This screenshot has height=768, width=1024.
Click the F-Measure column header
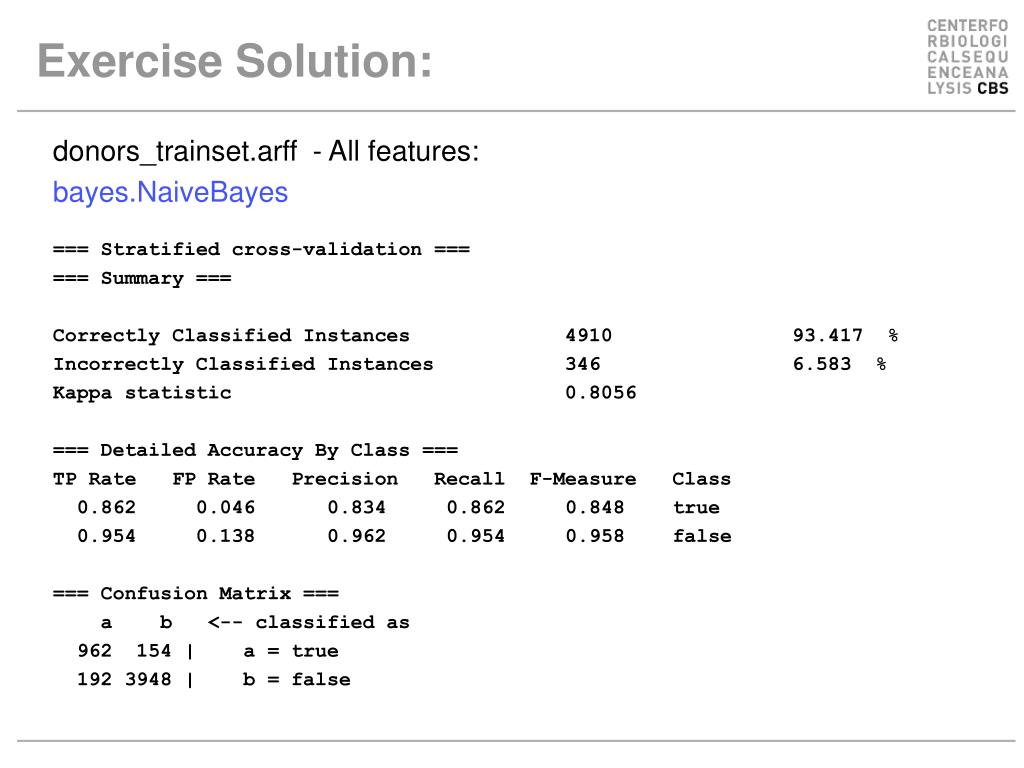click(583, 479)
